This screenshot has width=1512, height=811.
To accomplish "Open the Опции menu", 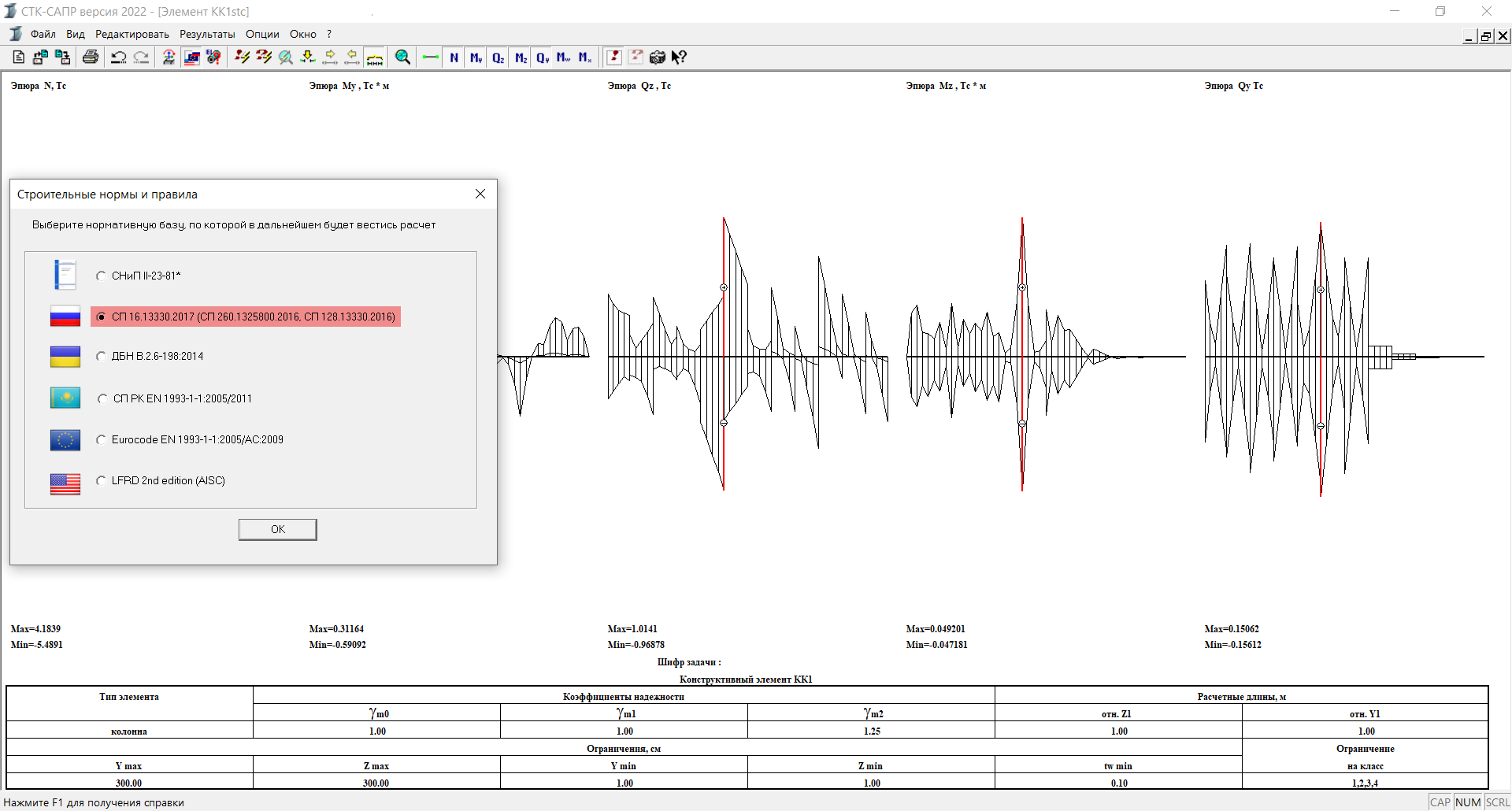I will (x=262, y=34).
